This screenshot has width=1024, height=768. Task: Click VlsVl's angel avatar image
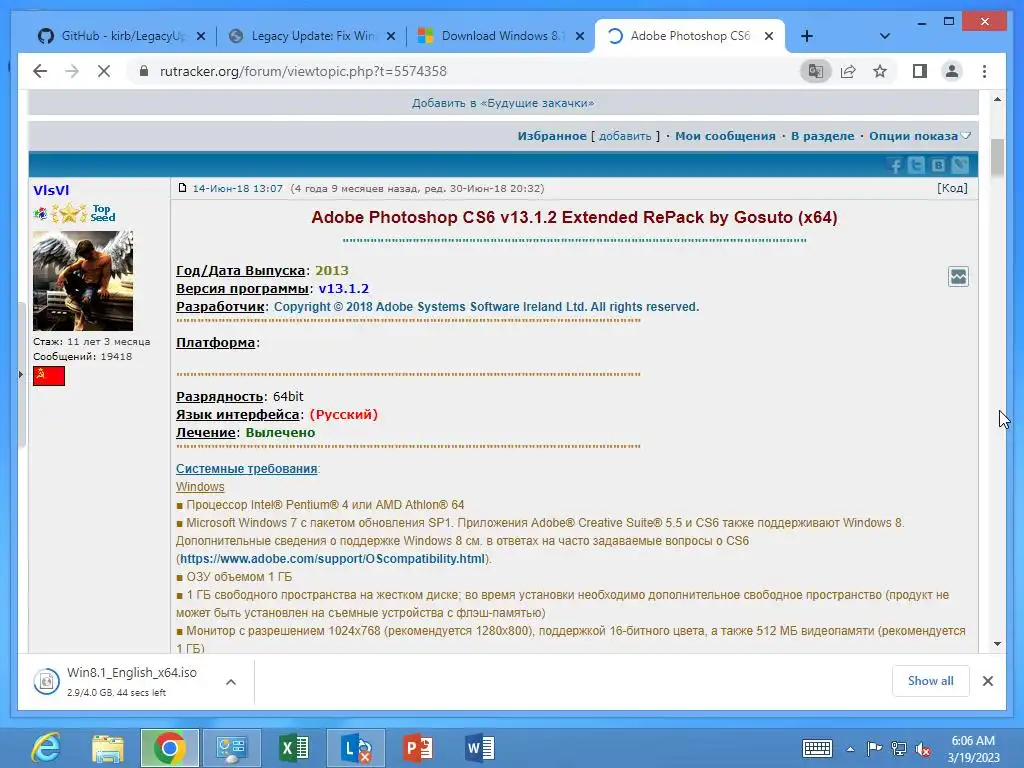(x=83, y=281)
